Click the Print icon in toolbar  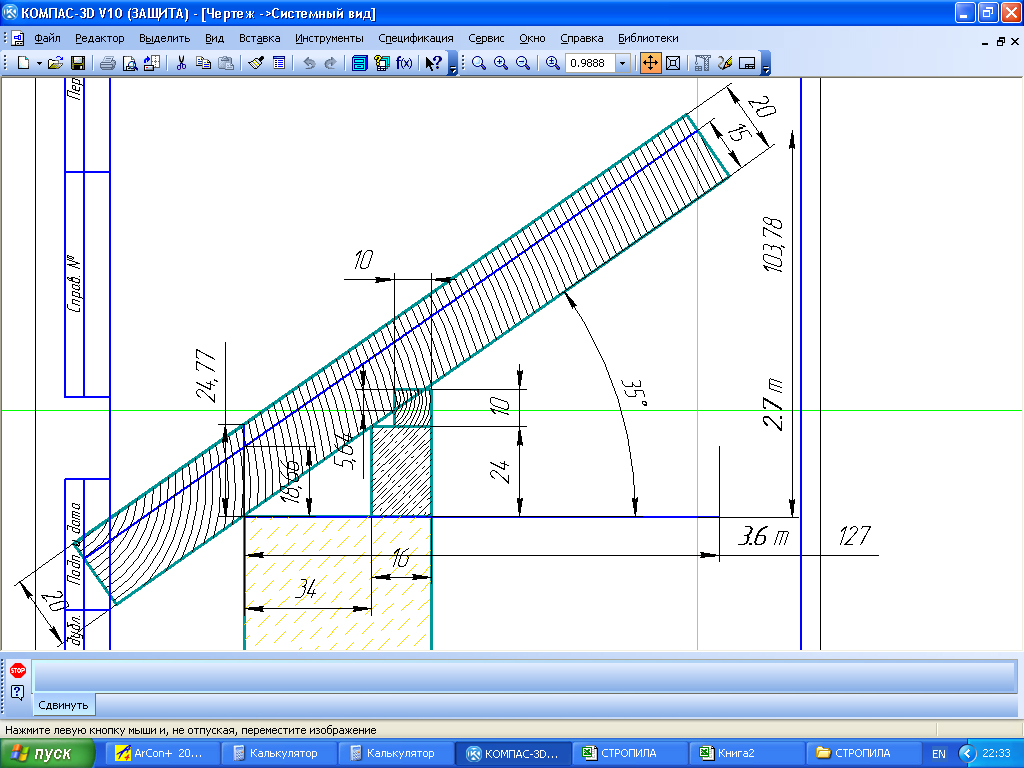click(x=107, y=63)
